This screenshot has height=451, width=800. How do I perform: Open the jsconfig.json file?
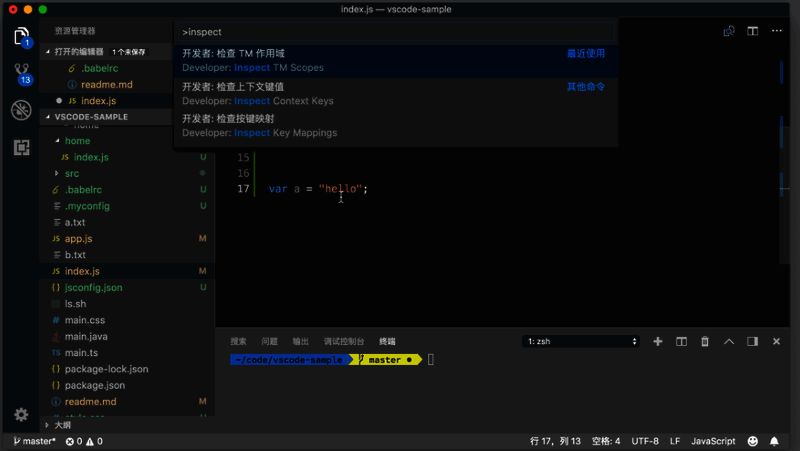tap(93, 288)
